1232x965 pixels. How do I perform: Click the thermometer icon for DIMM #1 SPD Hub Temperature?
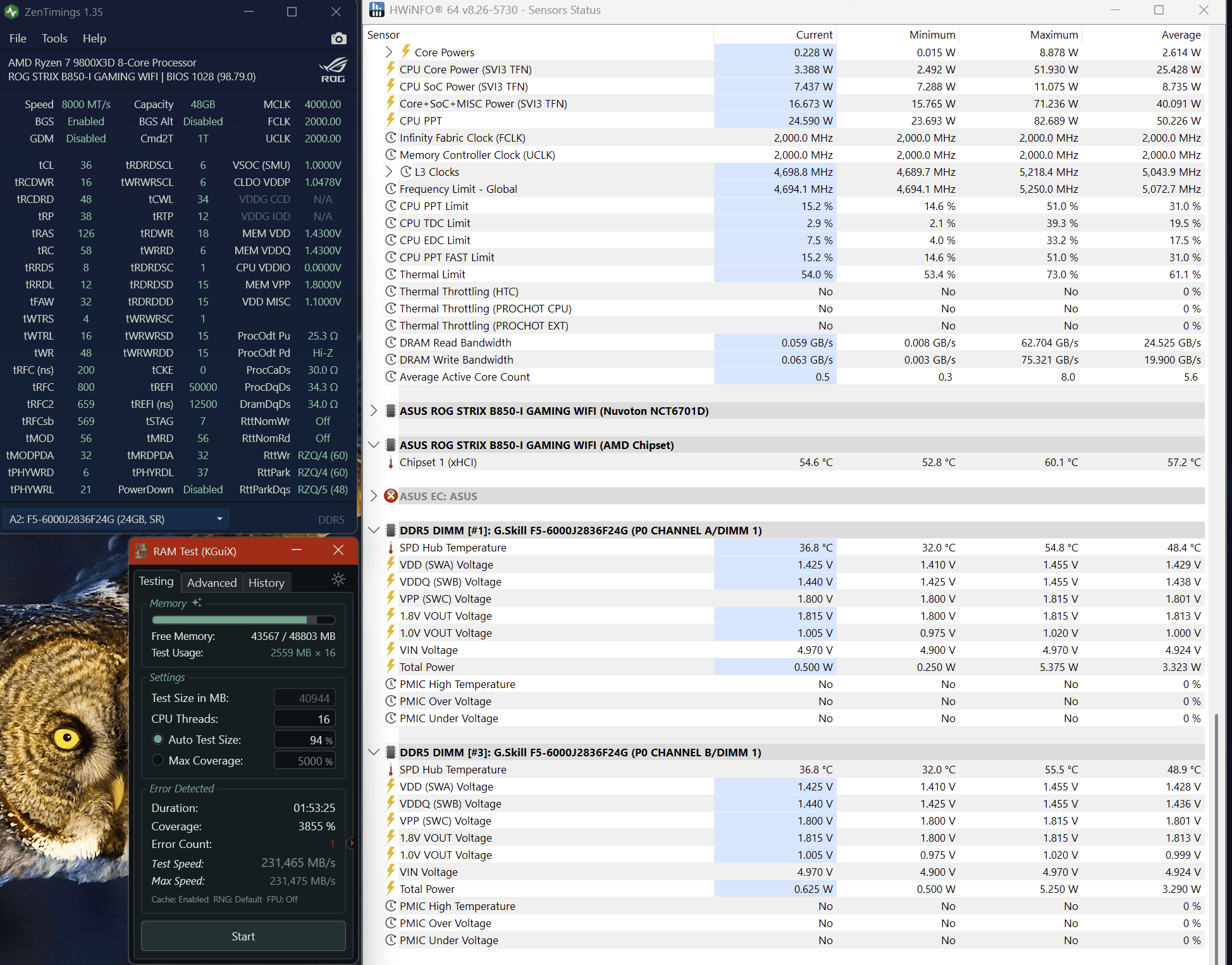pyautogui.click(x=391, y=548)
